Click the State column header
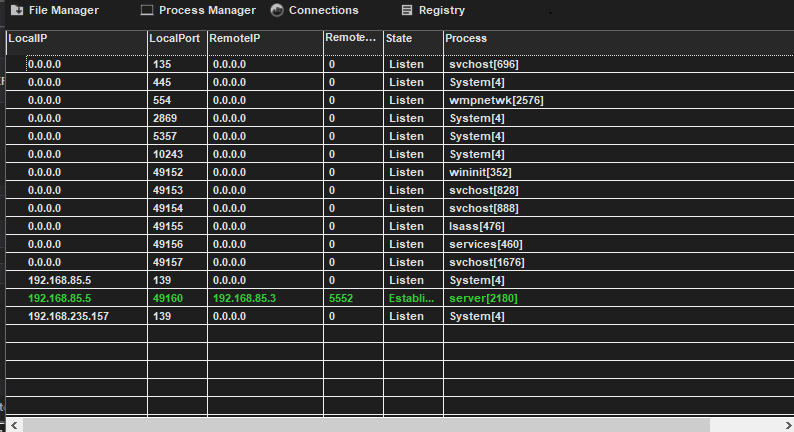 tap(413, 38)
